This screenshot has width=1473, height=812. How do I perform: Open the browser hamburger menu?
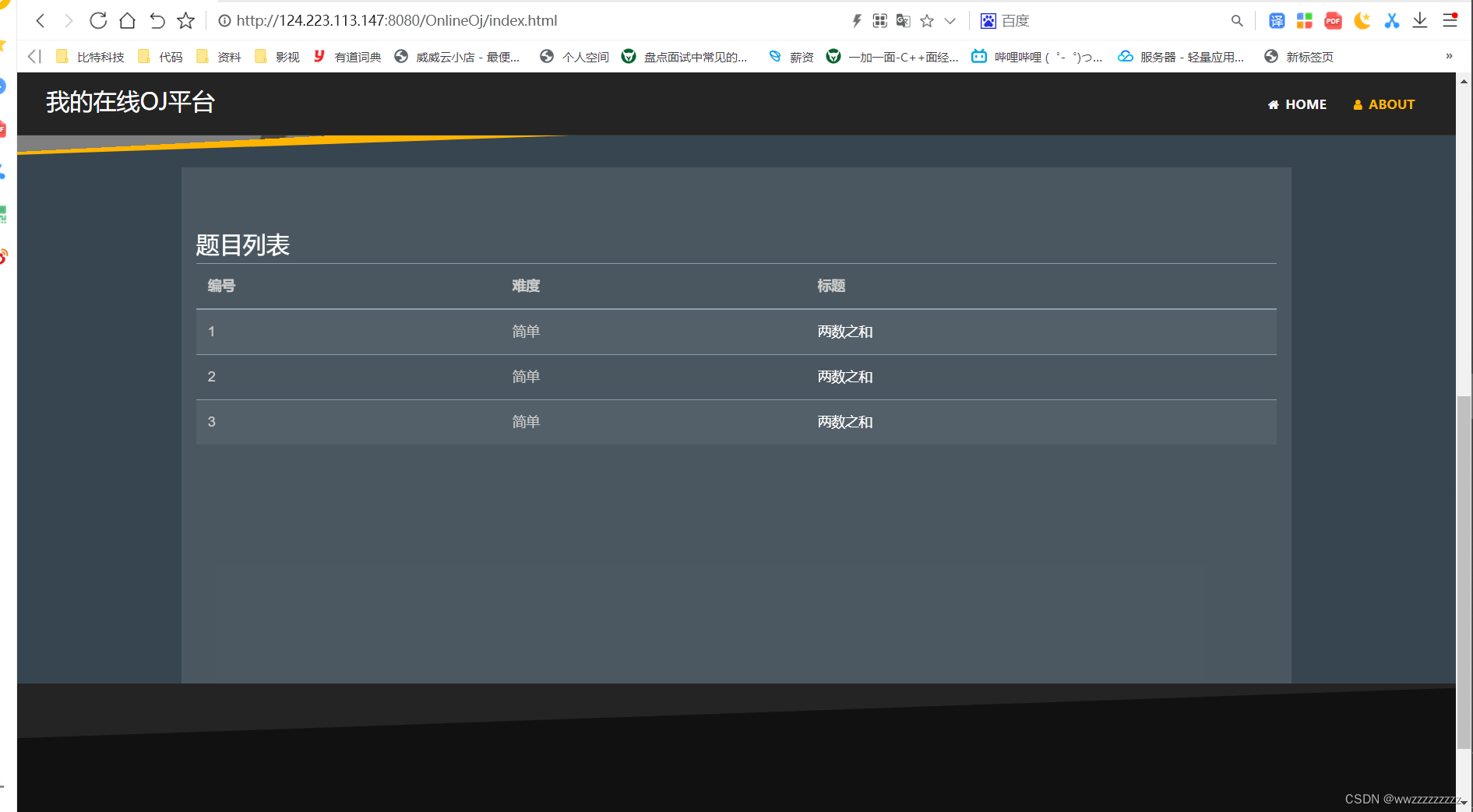[1450, 21]
